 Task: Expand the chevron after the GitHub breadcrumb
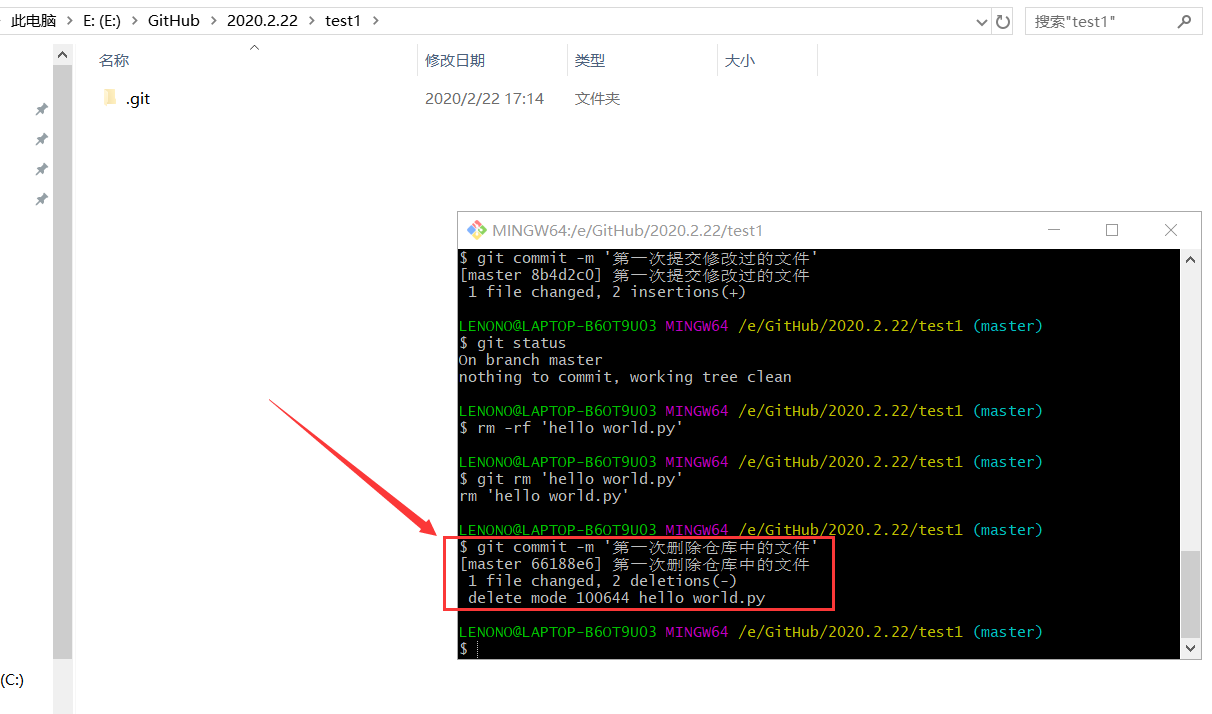(216, 21)
